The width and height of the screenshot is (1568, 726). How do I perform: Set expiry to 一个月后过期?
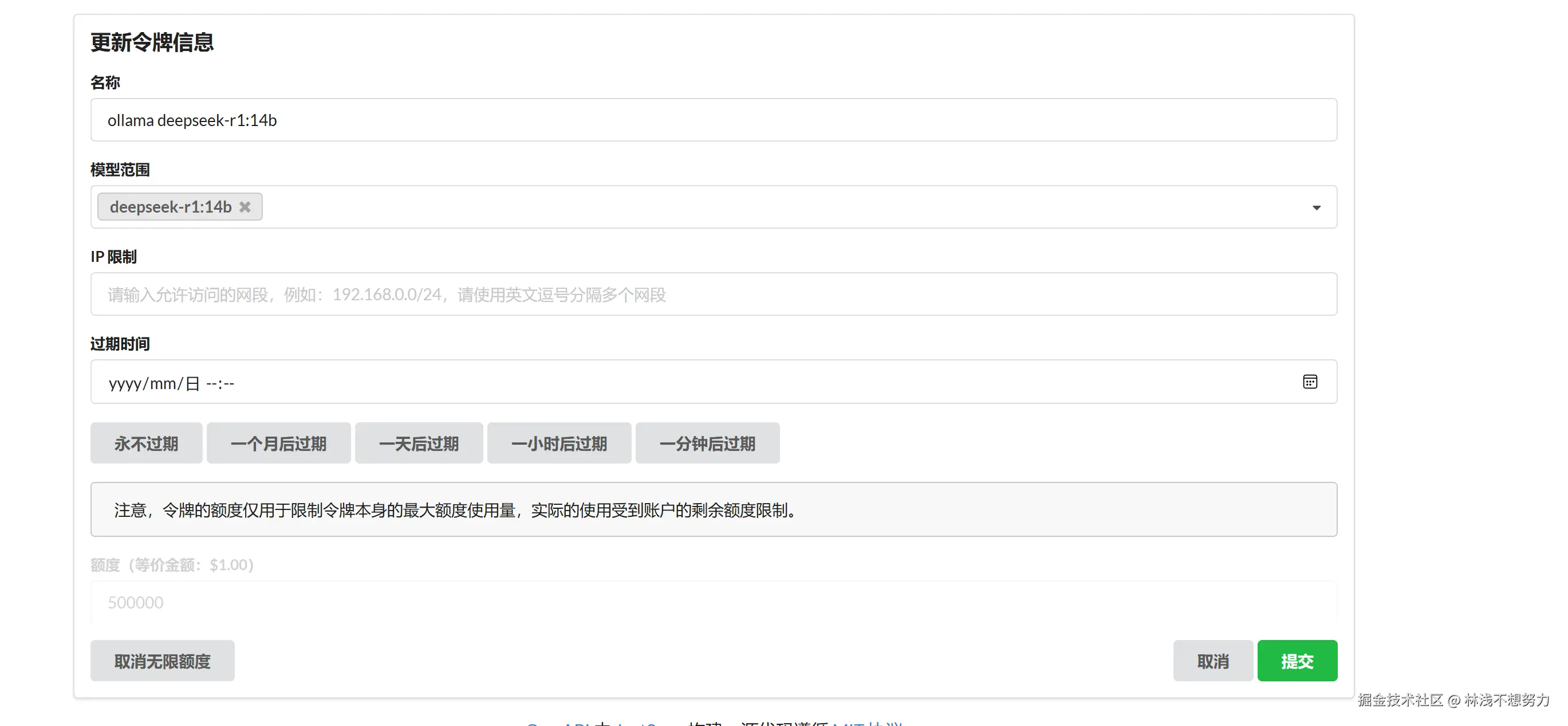tap(279, 443)
